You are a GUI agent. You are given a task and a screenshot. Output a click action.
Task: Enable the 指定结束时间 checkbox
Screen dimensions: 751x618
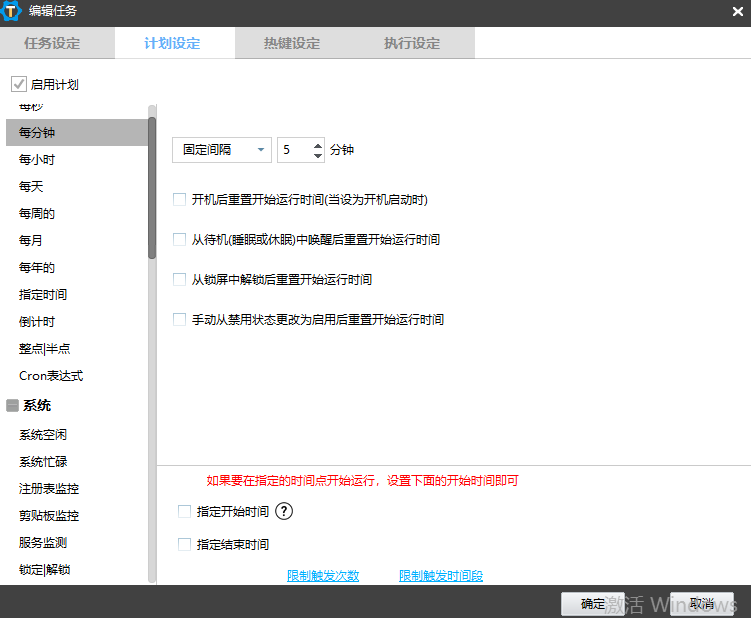(x=184, y=545)
